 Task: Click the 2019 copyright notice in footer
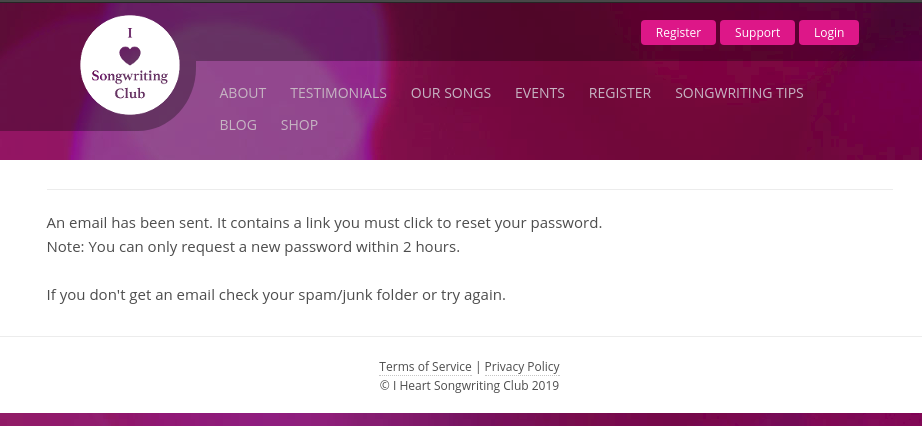(x=469, y=385)
